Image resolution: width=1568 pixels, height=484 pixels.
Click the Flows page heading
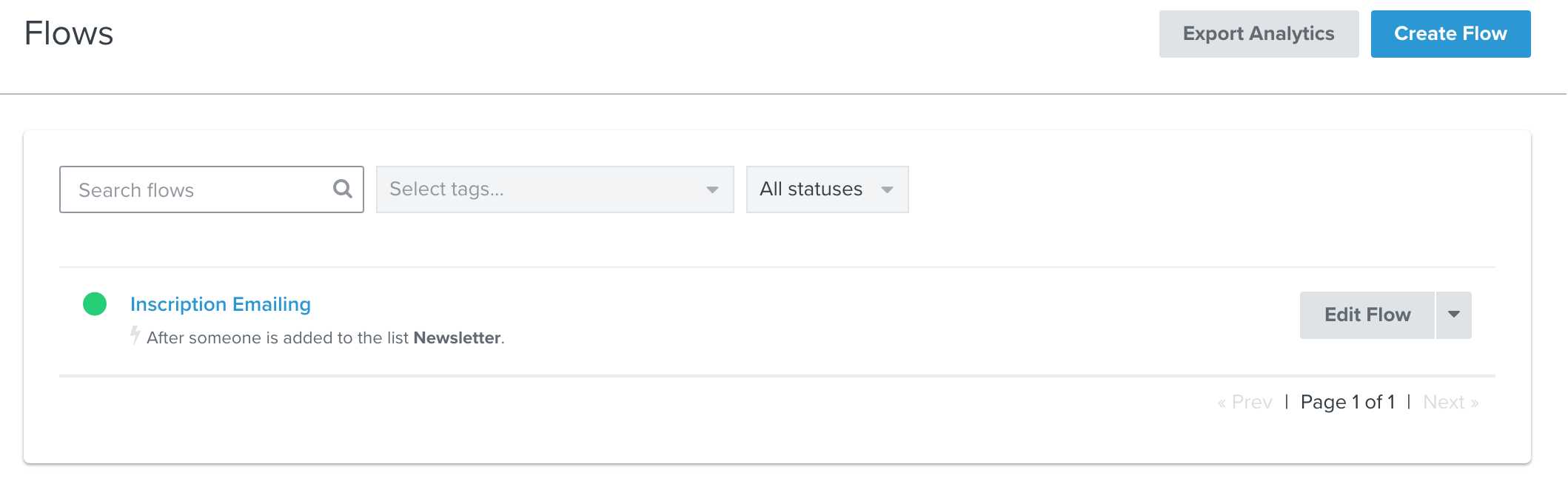click(69, 33)
